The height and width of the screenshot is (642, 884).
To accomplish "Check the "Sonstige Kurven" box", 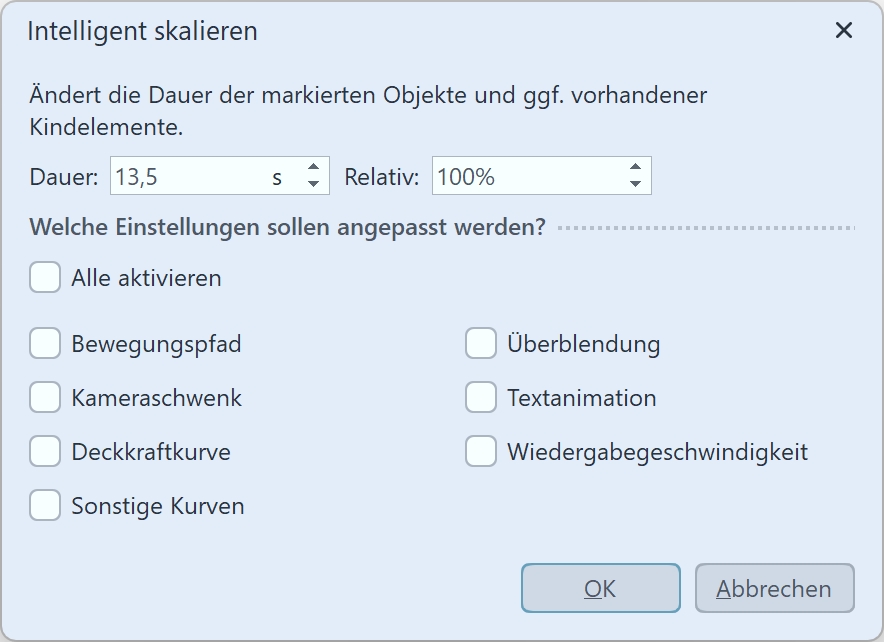I will tap(45, 505).
